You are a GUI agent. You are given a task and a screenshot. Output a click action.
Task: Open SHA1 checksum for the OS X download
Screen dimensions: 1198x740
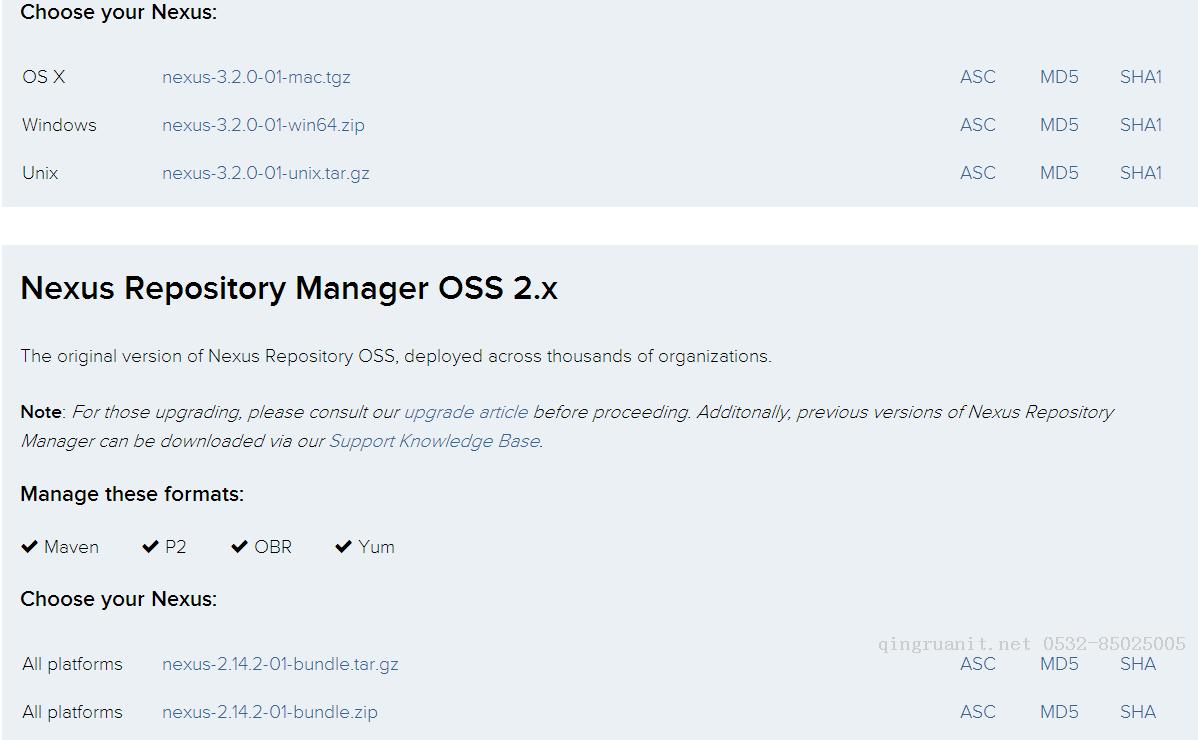coord(1141,77)
